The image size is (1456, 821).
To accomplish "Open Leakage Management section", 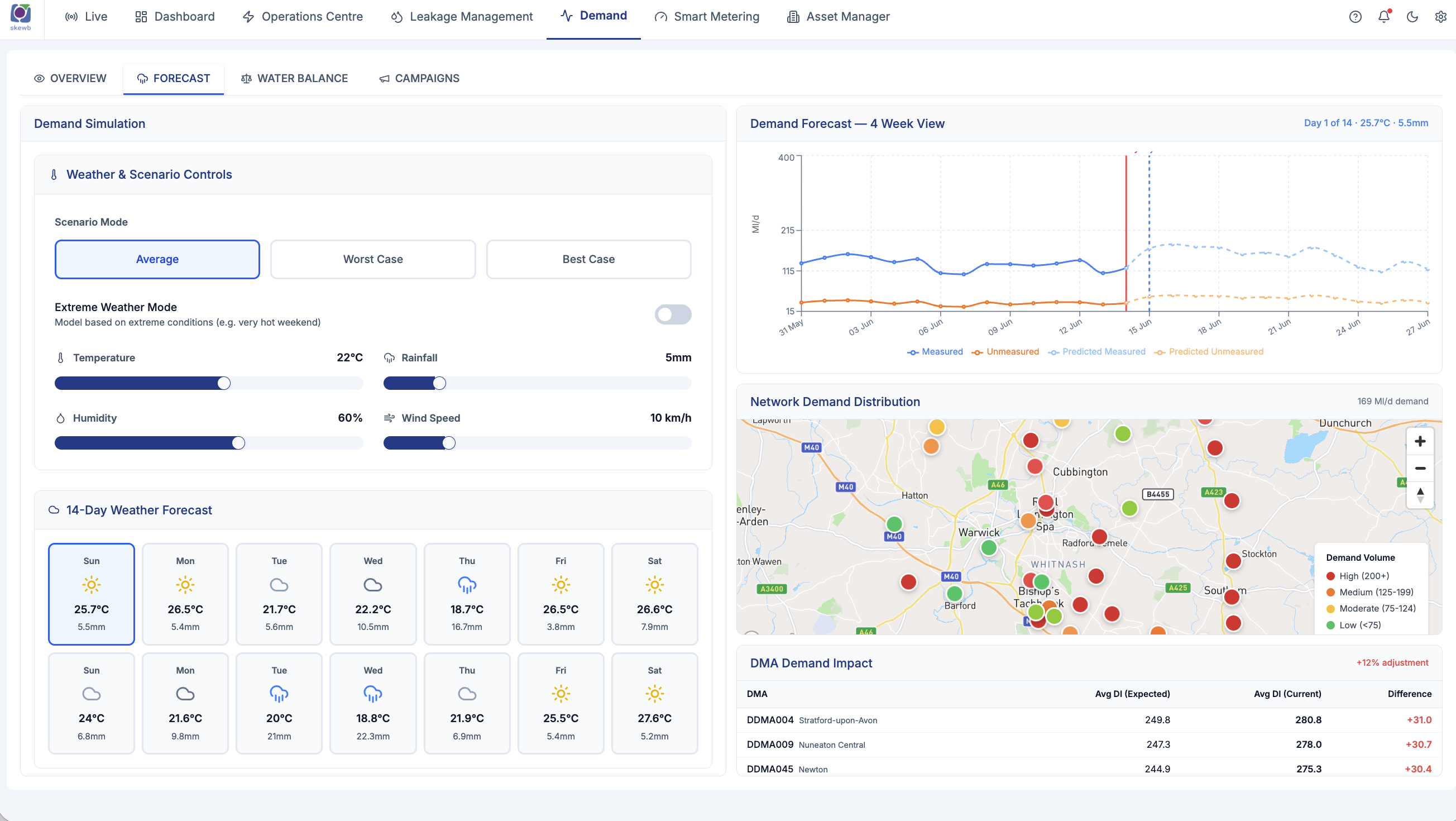I will 461,17.
